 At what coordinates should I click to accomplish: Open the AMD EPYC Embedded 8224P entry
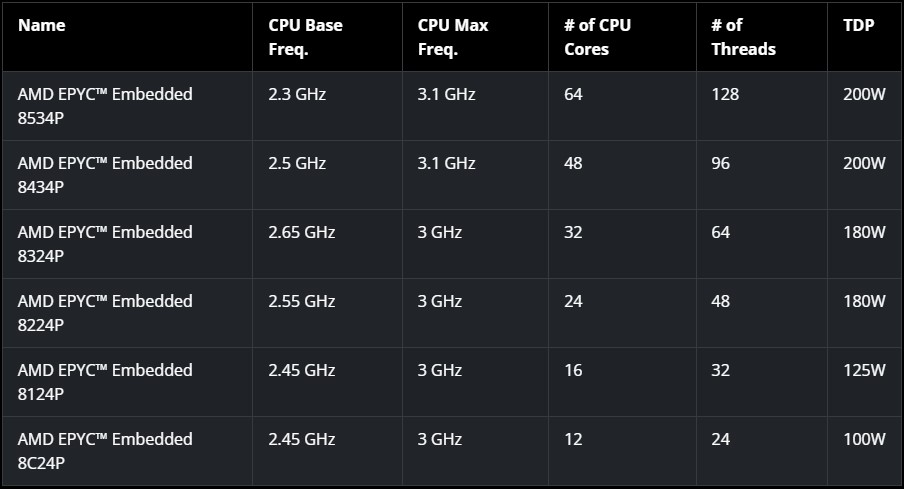105,312
